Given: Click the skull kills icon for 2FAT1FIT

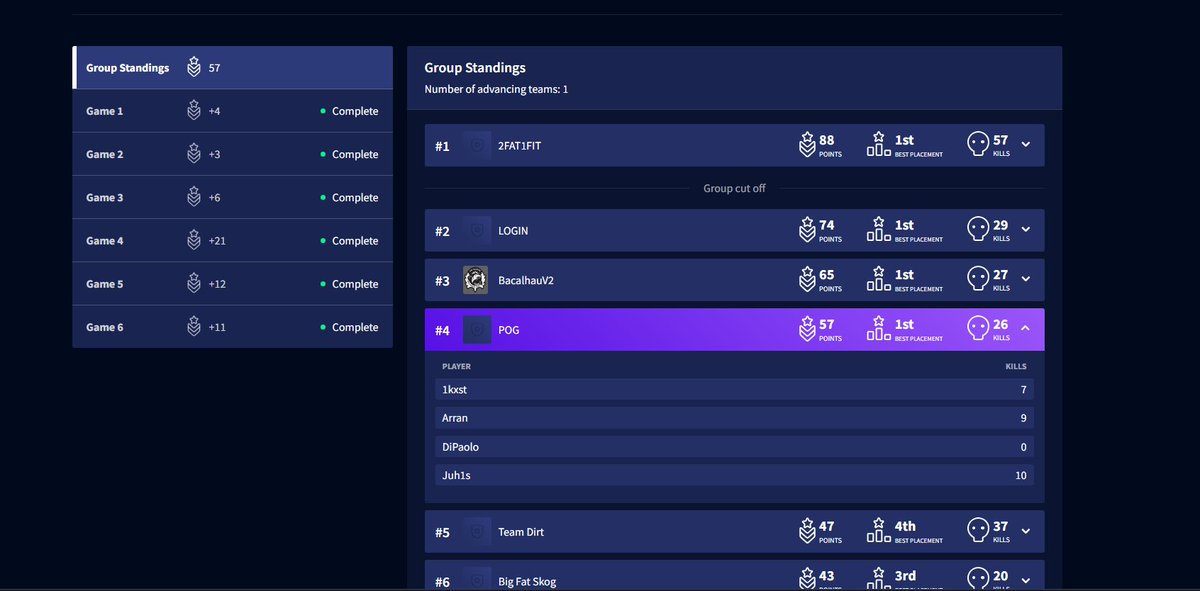Looking at the screenshot, I should (x=978, y=145).
